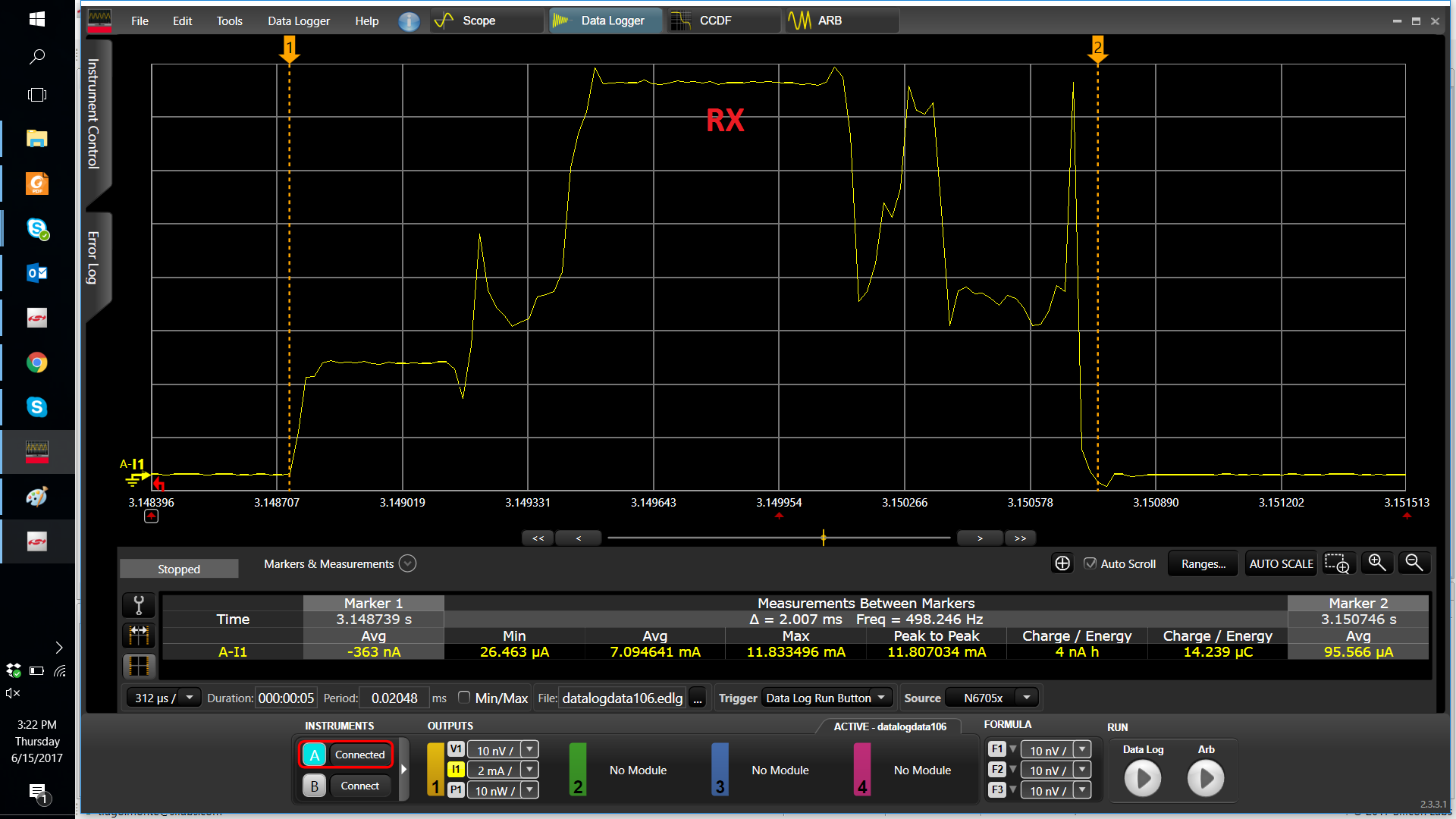Click the Ranges... button
Viewport: 1456px width, 819px height.
tap(1203, 563)
